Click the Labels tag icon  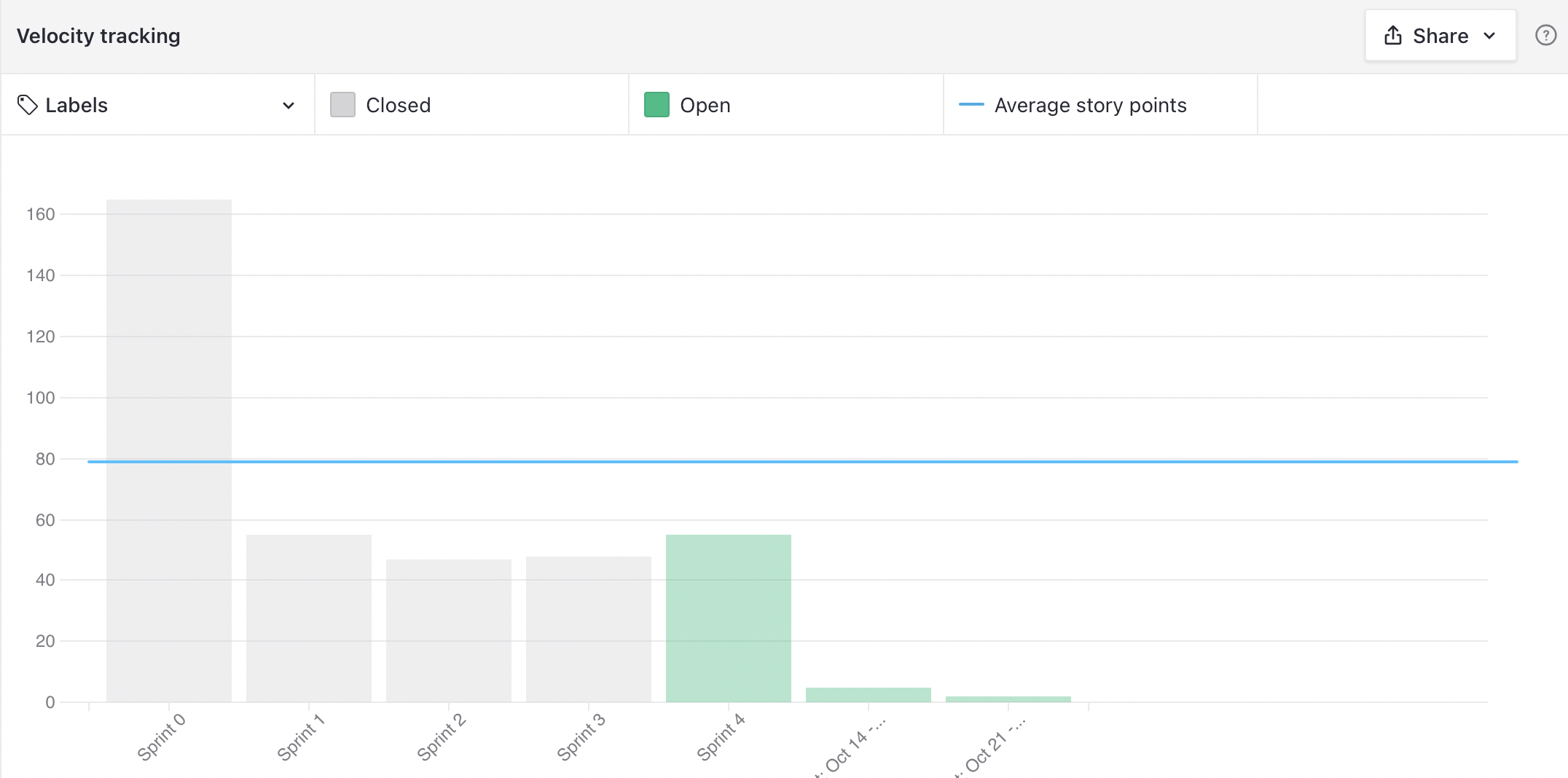[27, 105]
